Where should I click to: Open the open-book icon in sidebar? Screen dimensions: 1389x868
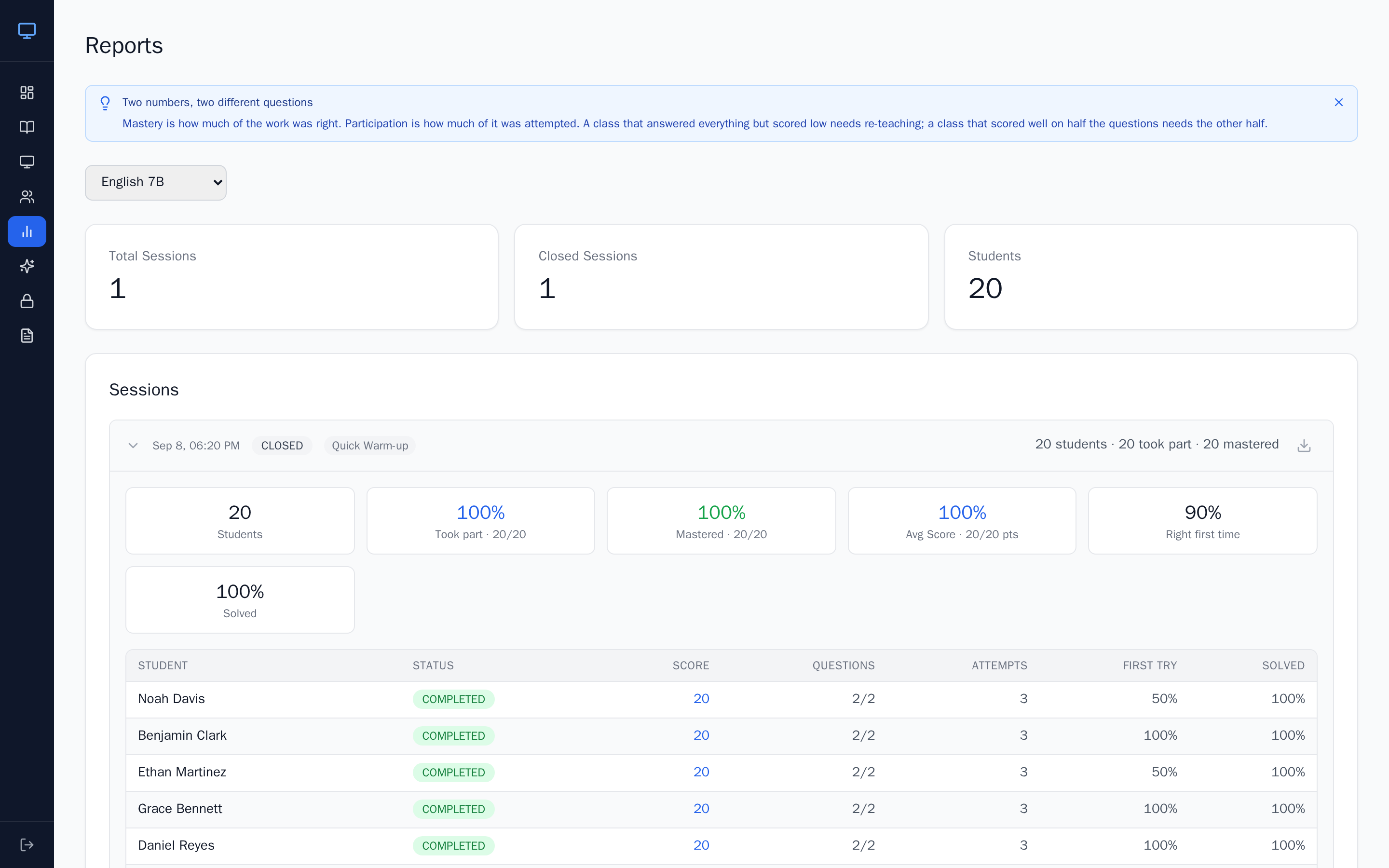coord(27,127)
